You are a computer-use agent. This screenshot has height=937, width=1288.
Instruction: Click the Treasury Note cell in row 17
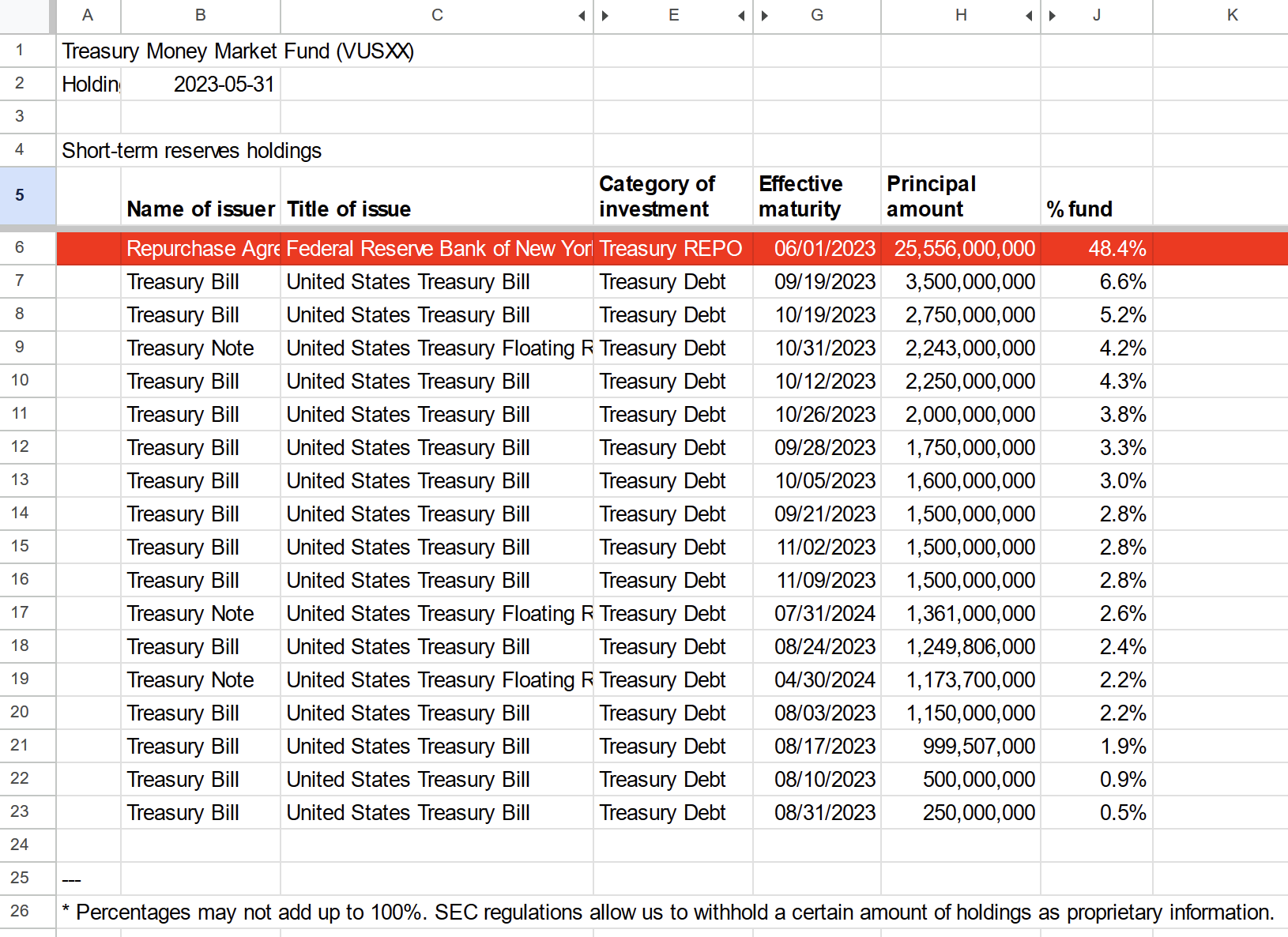201,614
